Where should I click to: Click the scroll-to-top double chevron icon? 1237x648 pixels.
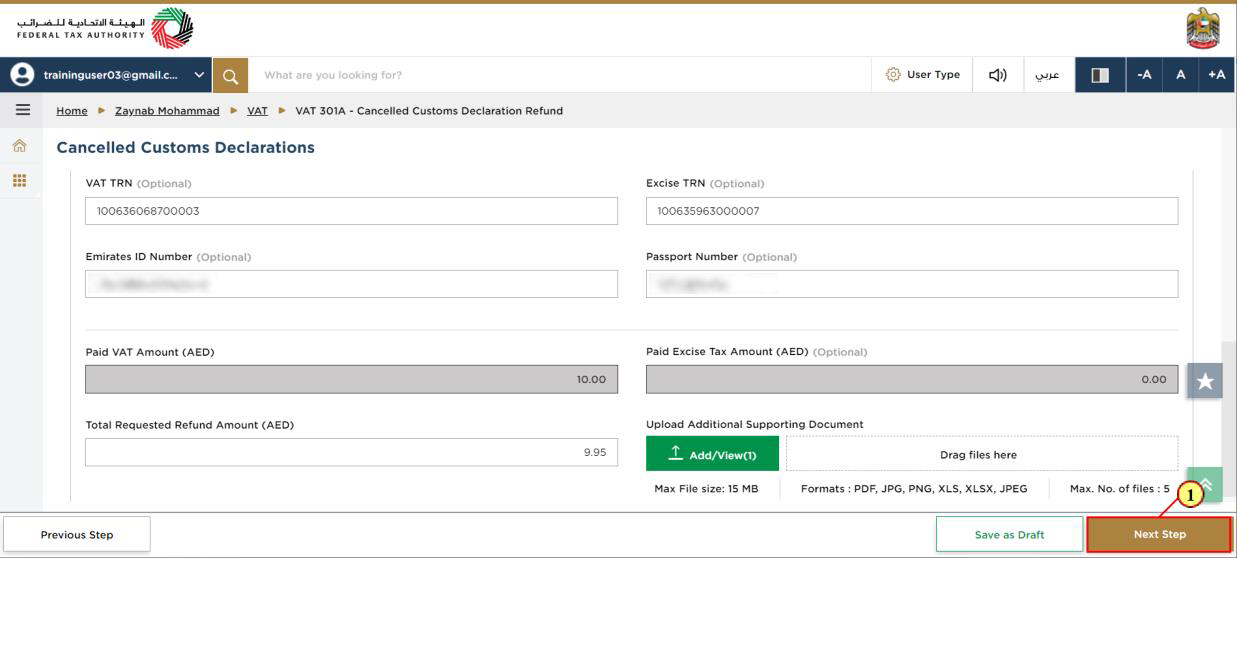1205,485
